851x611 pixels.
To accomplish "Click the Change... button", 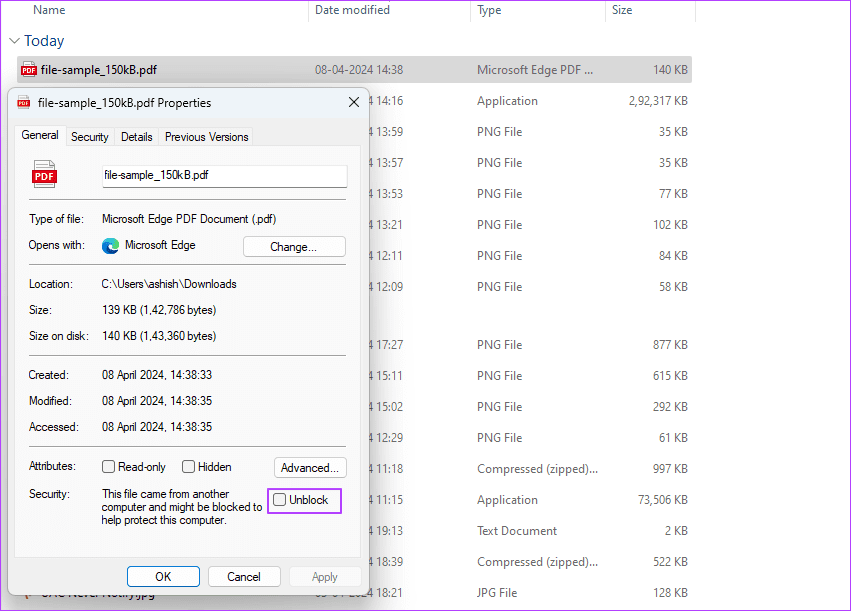I will 294,247.
